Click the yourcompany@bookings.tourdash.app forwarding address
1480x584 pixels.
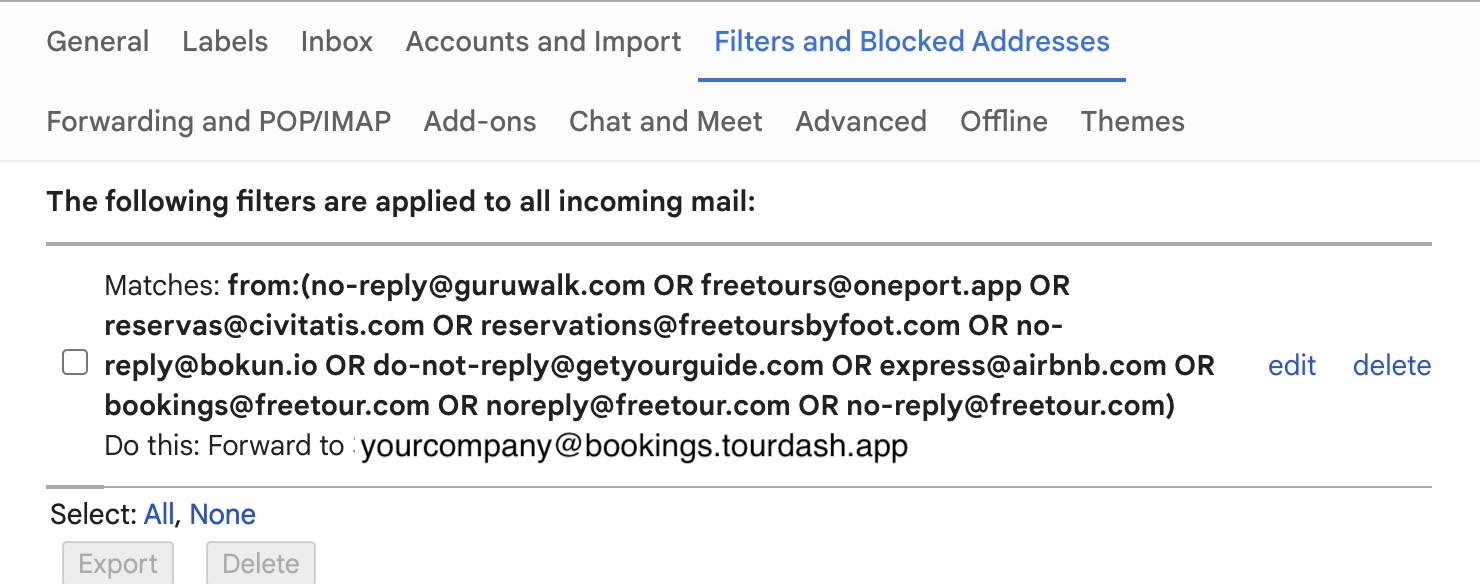[x=634, y=447]
